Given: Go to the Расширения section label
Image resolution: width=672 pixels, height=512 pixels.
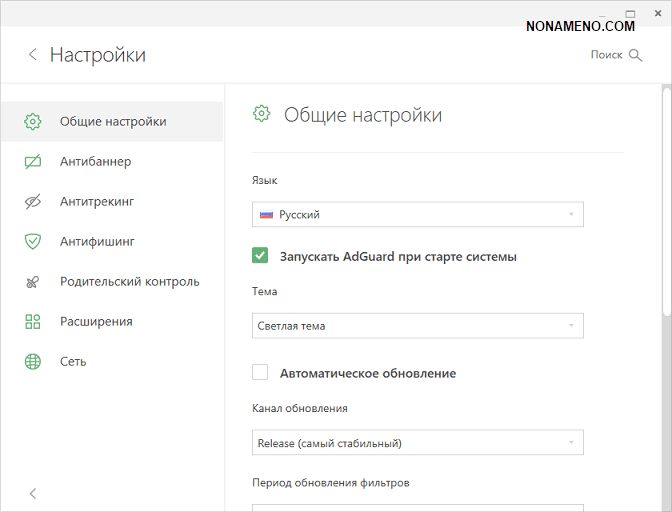Looking at the screenshot, I should (96, 321).
